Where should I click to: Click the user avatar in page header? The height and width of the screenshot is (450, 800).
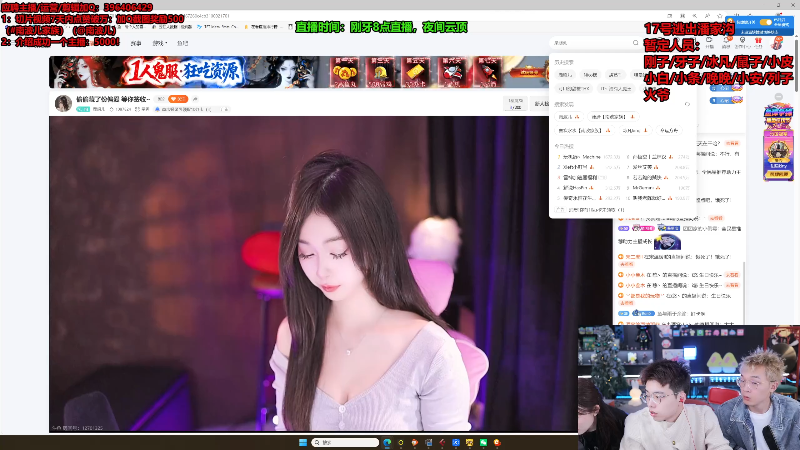tap(778, 43)
